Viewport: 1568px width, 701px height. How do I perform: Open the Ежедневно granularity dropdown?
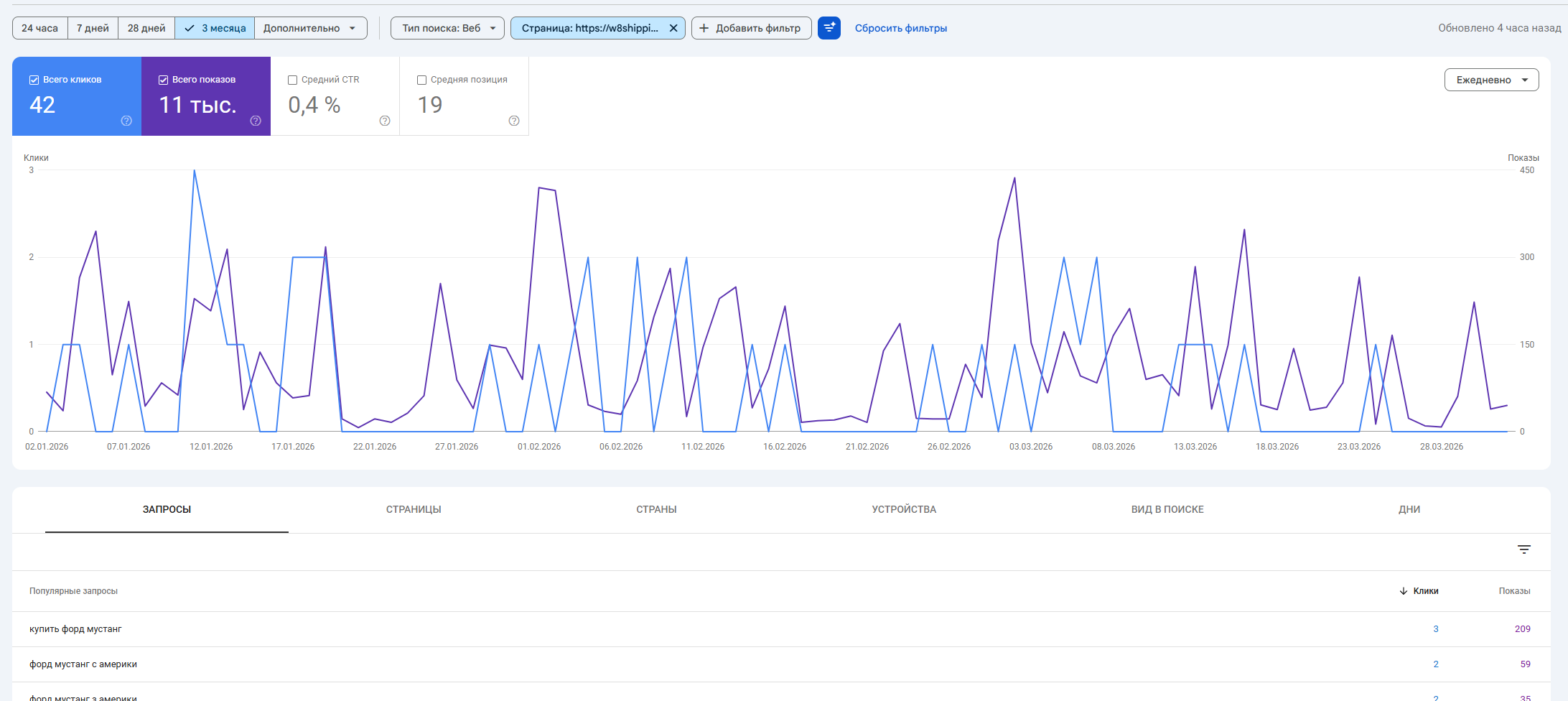1491,80
